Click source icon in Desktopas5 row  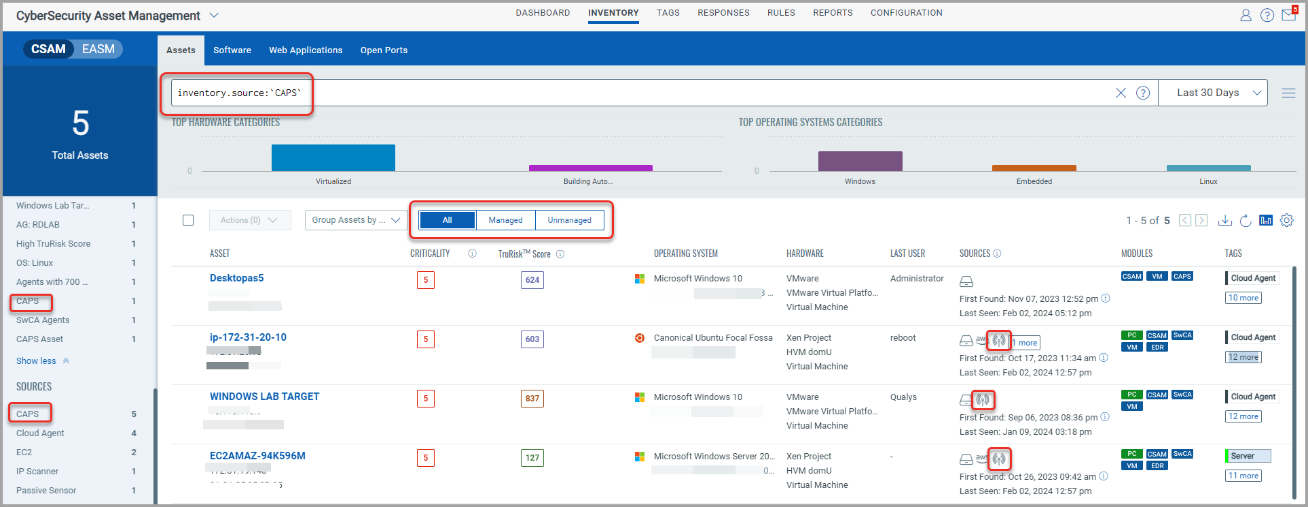[966, 281]
